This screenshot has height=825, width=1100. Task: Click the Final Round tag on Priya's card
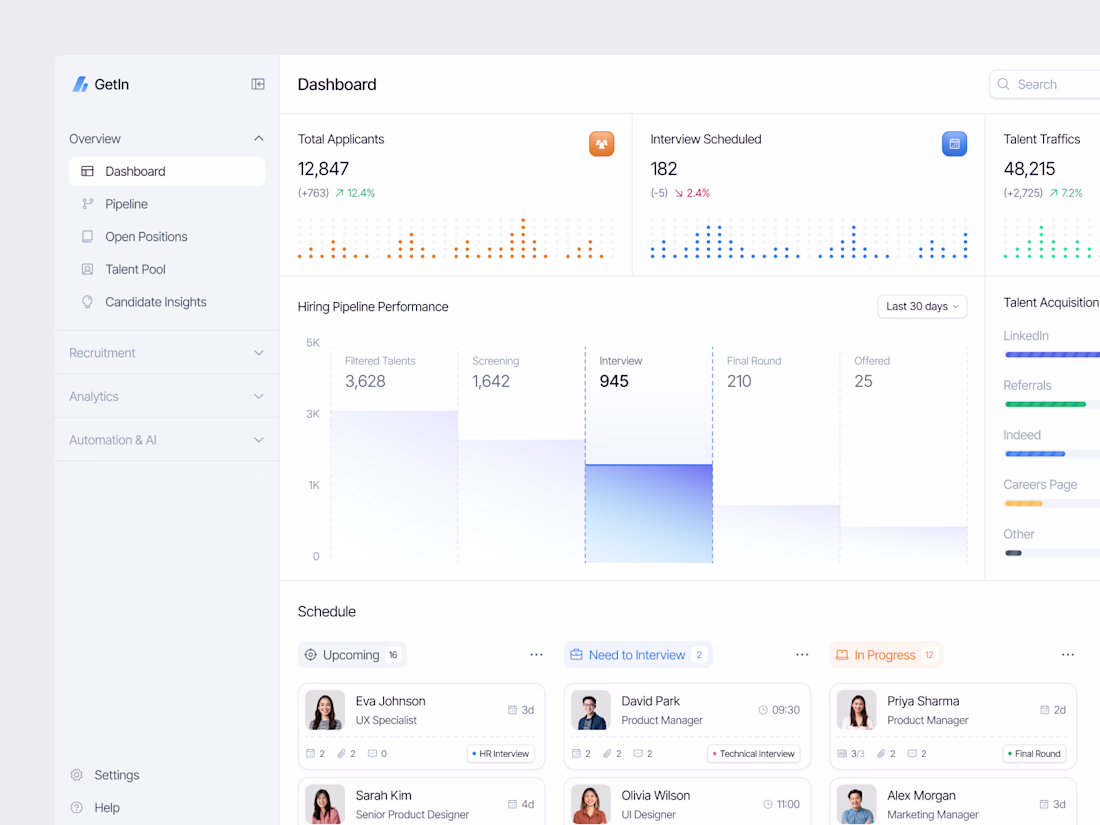1034,753
